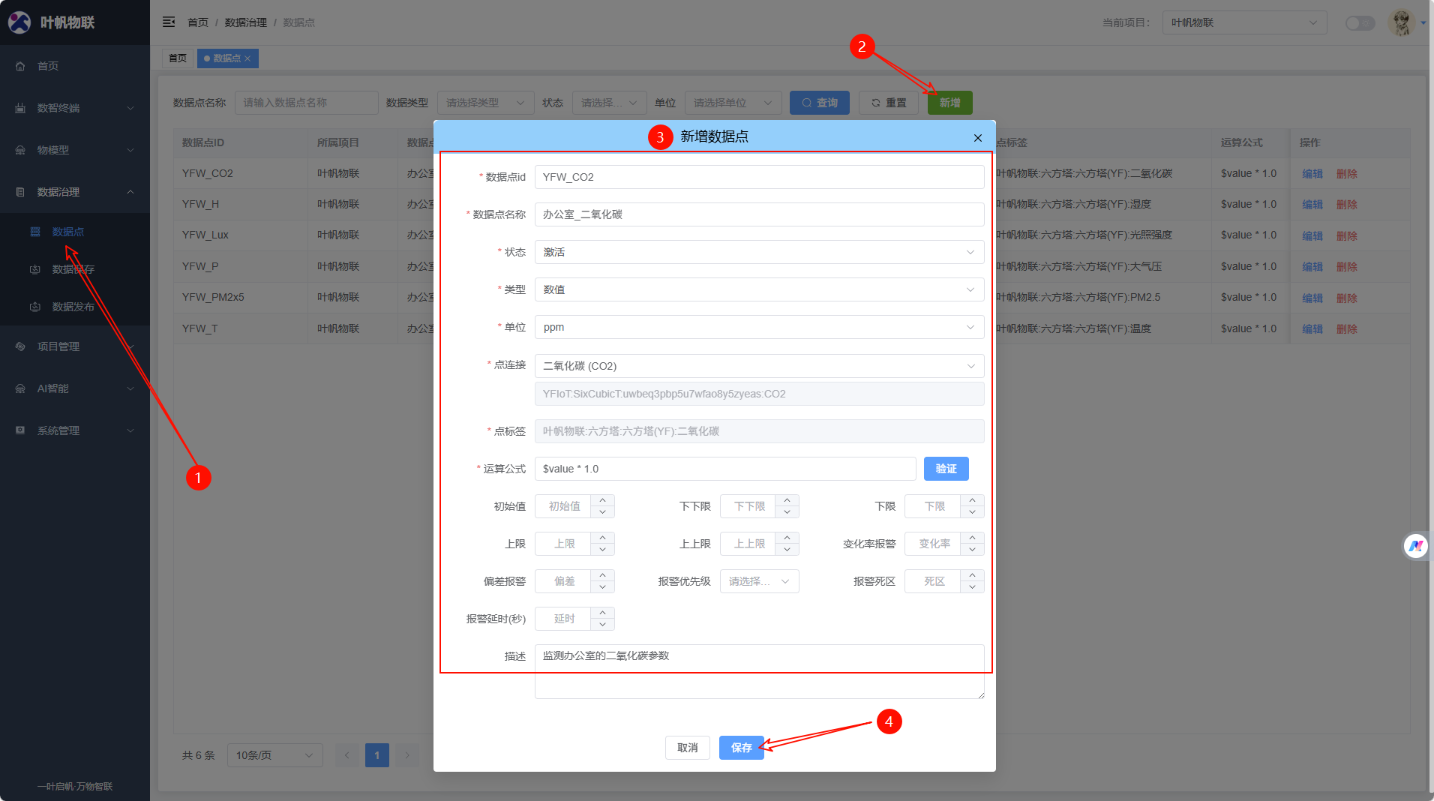Toggle the theme switch in header

pos(1359,23)
